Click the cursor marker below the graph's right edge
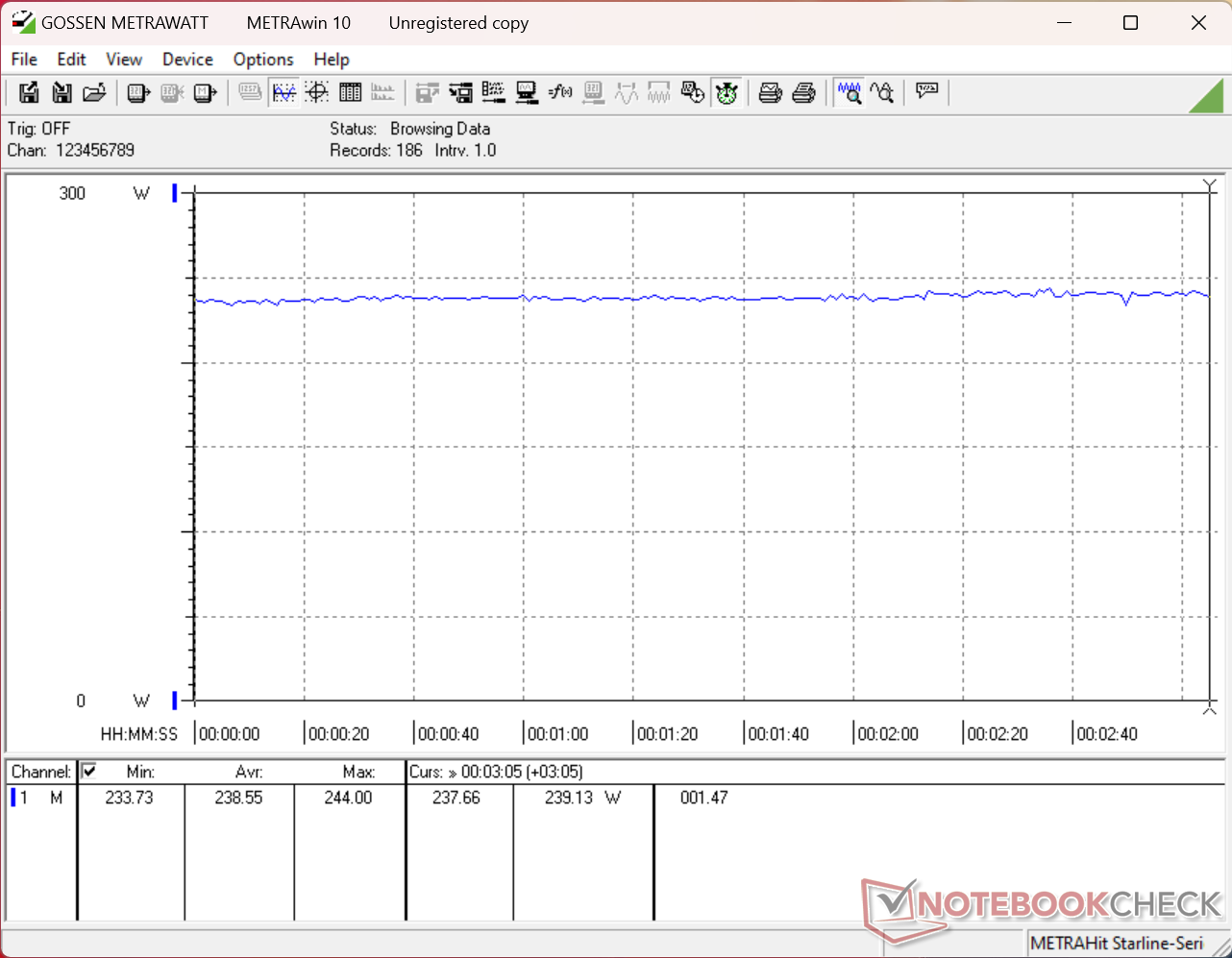The image size is (1232, 958). point(1210,708)
